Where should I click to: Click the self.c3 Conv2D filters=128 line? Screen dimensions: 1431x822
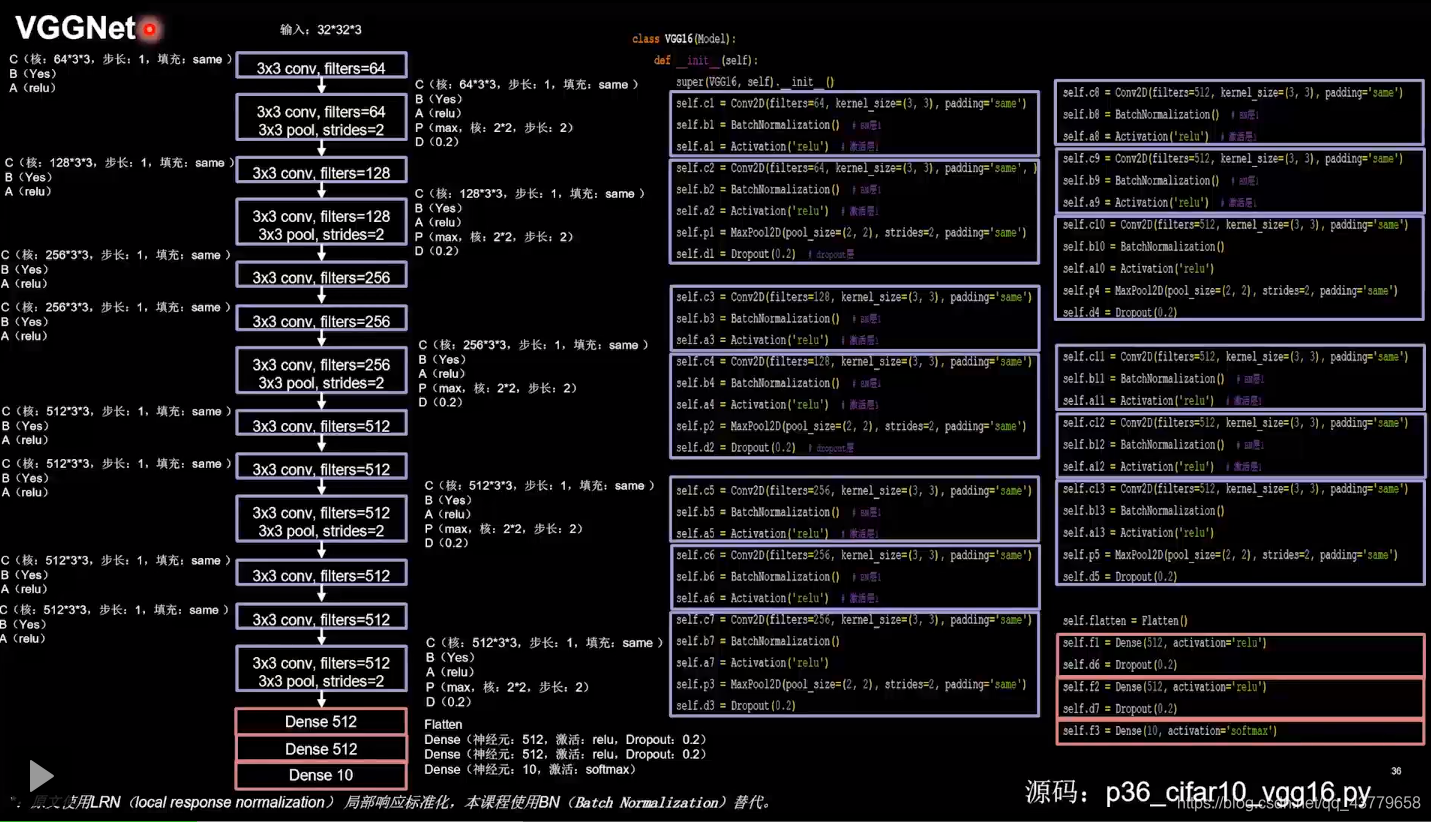(852, 297)
